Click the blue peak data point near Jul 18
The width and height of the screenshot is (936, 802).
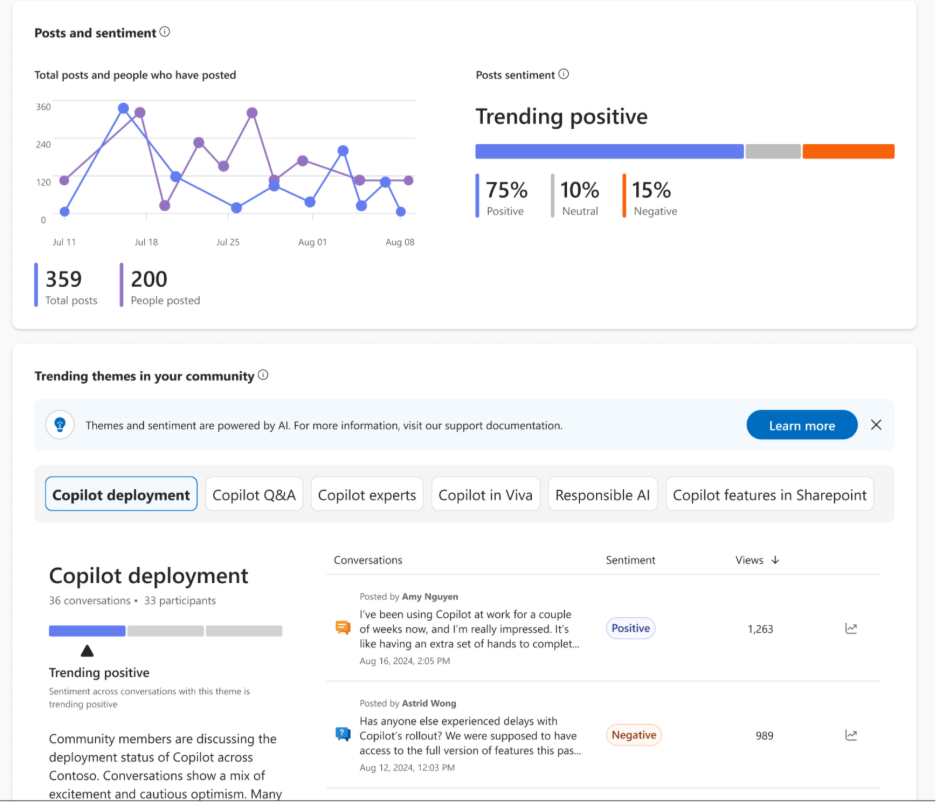123,108
